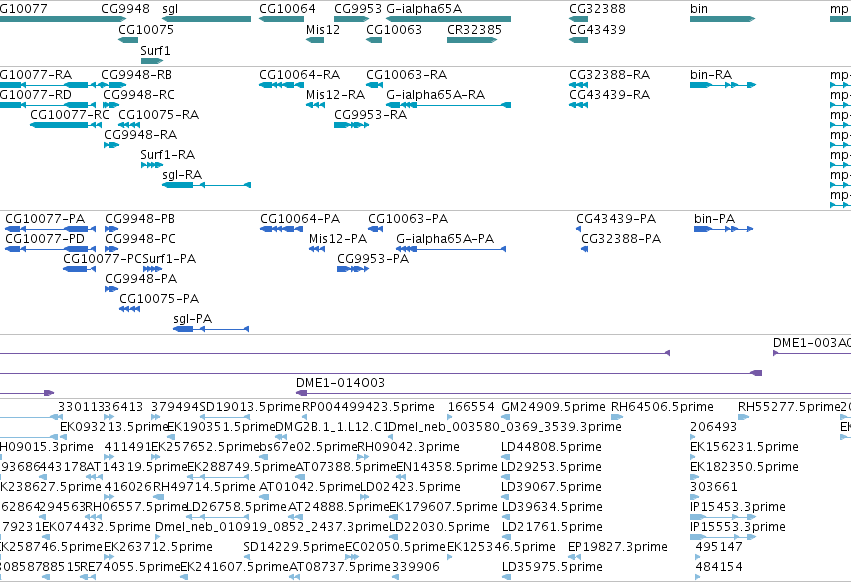Click the IP15453.3prime EST label
This screenshot has height=582, width=851.
(x=738, y=507)
